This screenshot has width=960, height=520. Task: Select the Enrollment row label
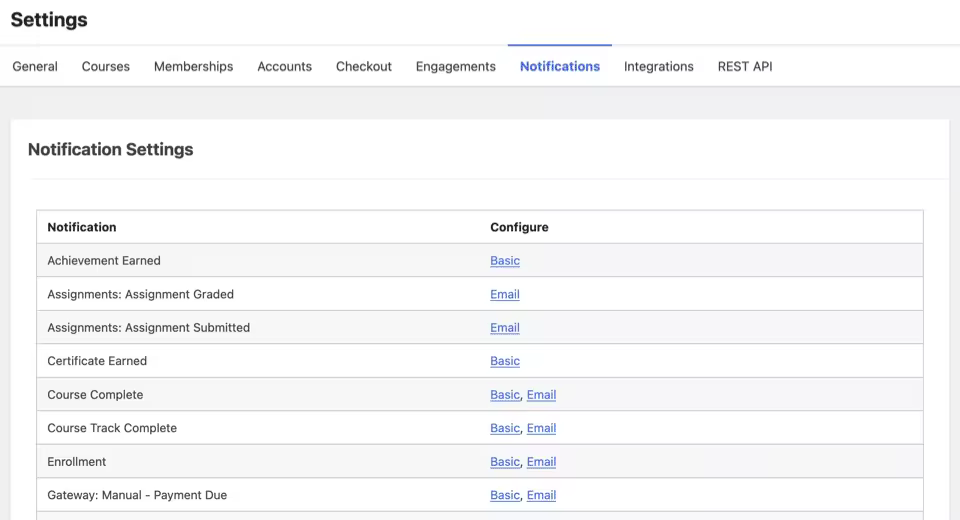[77, 462]
